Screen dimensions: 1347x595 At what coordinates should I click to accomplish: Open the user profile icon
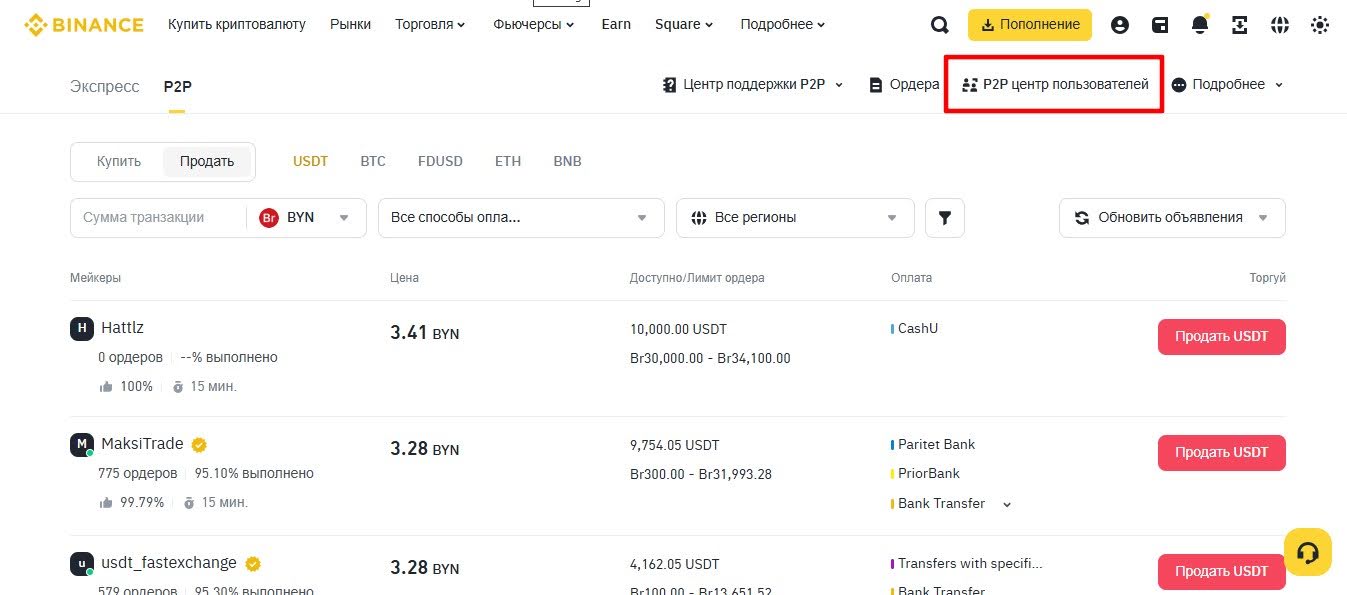coord(1120,24)
